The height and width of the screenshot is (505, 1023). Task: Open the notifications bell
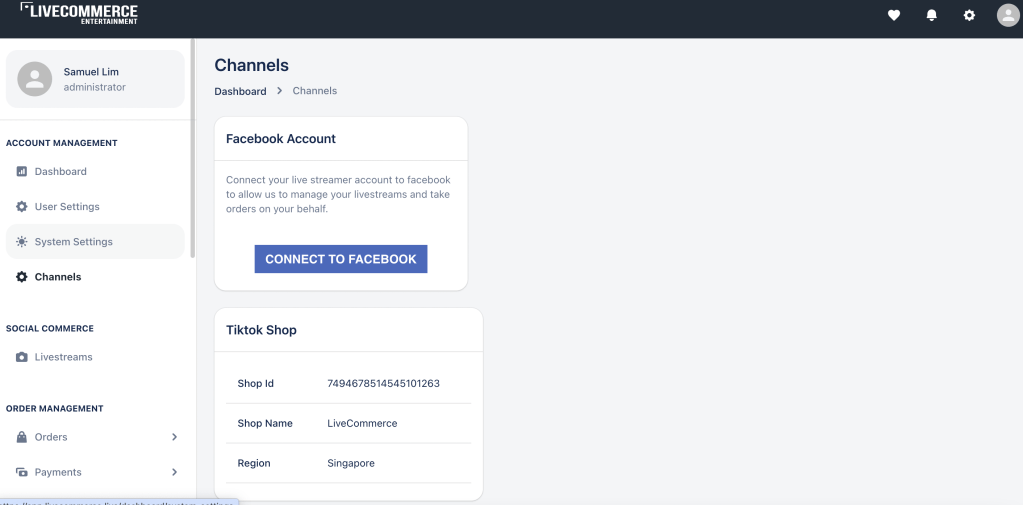coord(932,15)
